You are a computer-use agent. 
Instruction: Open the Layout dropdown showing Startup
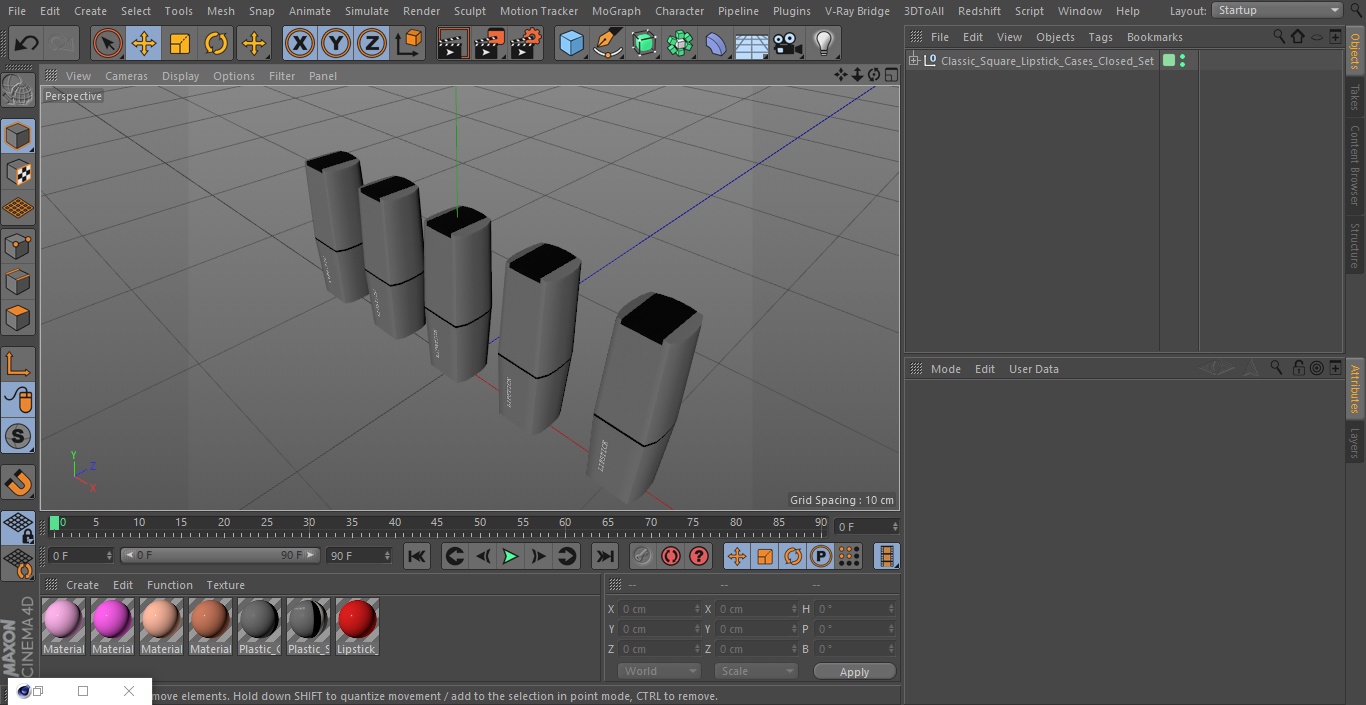point(1278,10)
